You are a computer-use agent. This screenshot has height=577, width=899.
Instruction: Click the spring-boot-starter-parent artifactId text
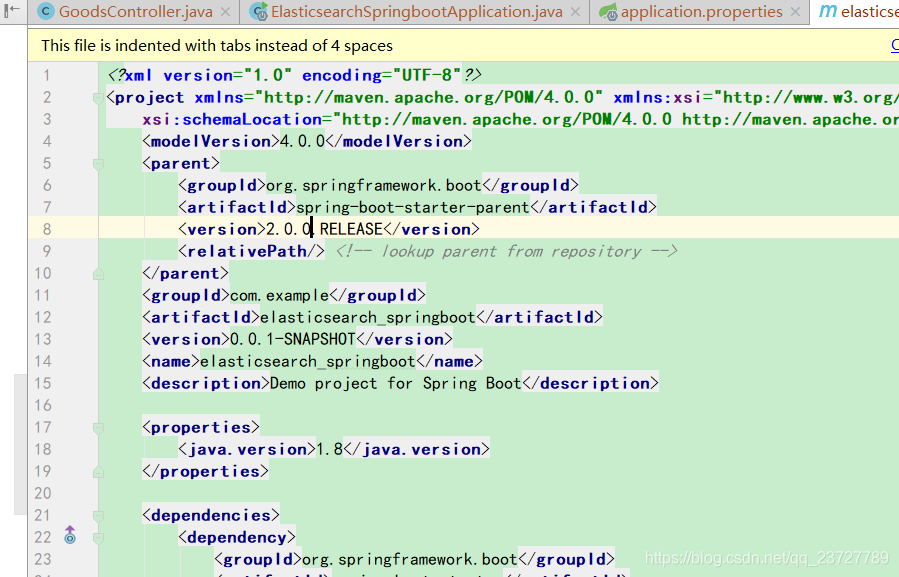(413, 207)
